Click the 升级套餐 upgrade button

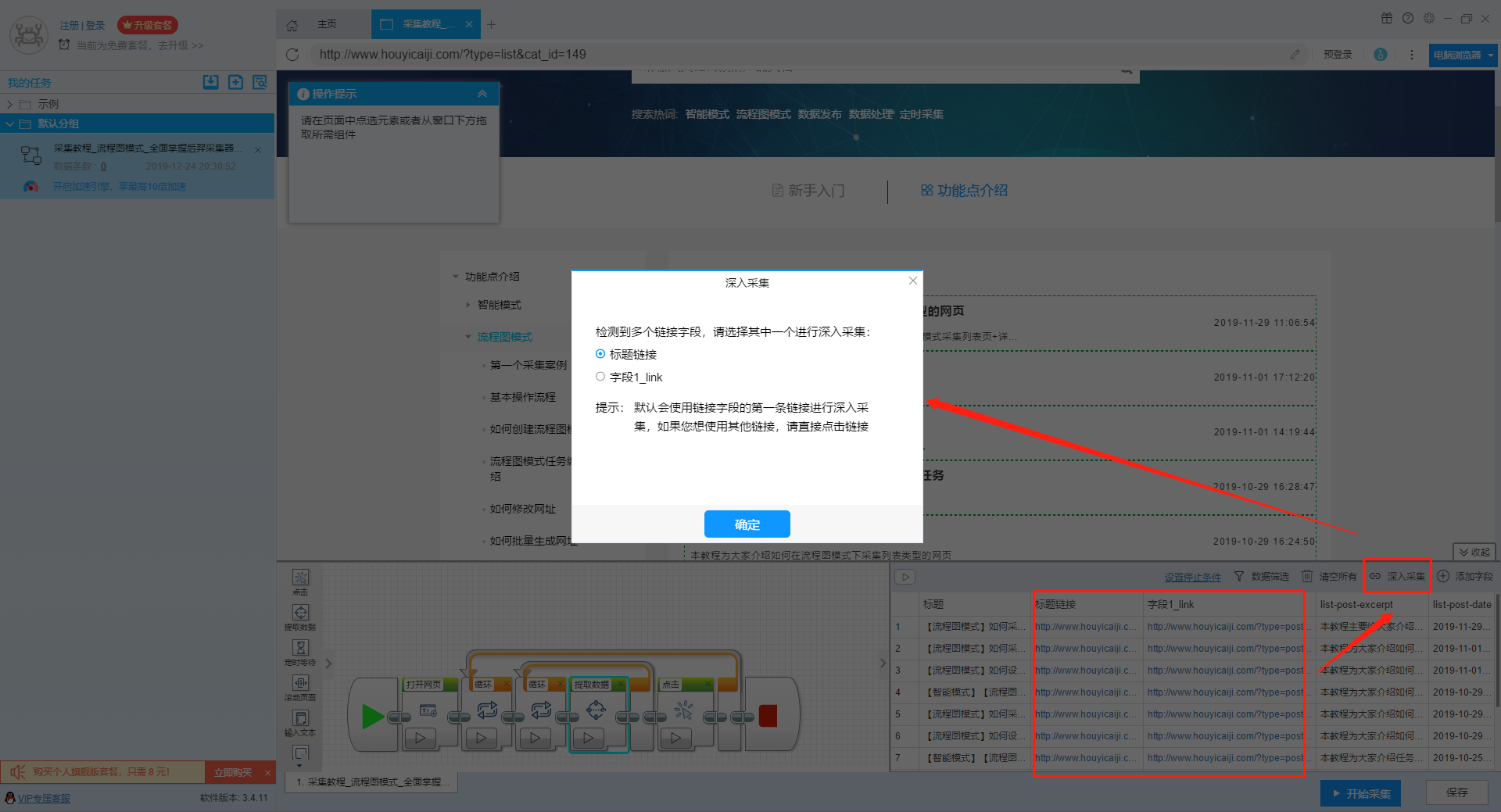(x=148, y=25)
